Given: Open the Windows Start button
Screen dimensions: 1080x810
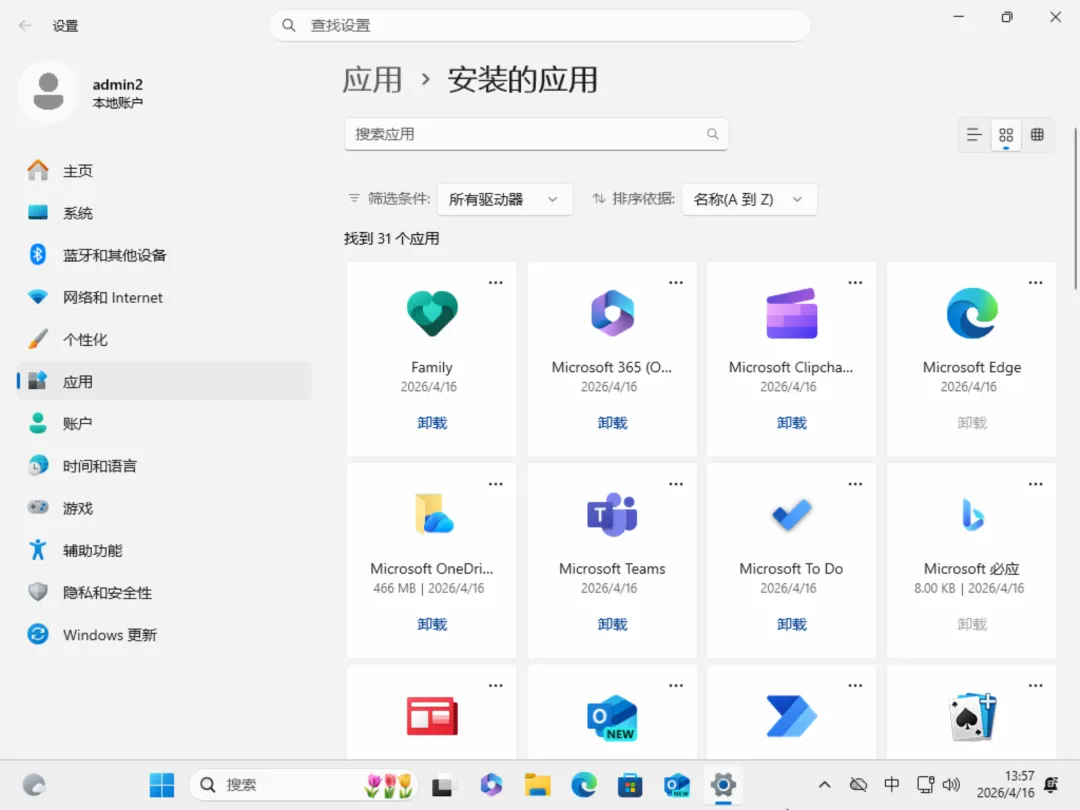Looking at the screenshot, I should (162, 785).
